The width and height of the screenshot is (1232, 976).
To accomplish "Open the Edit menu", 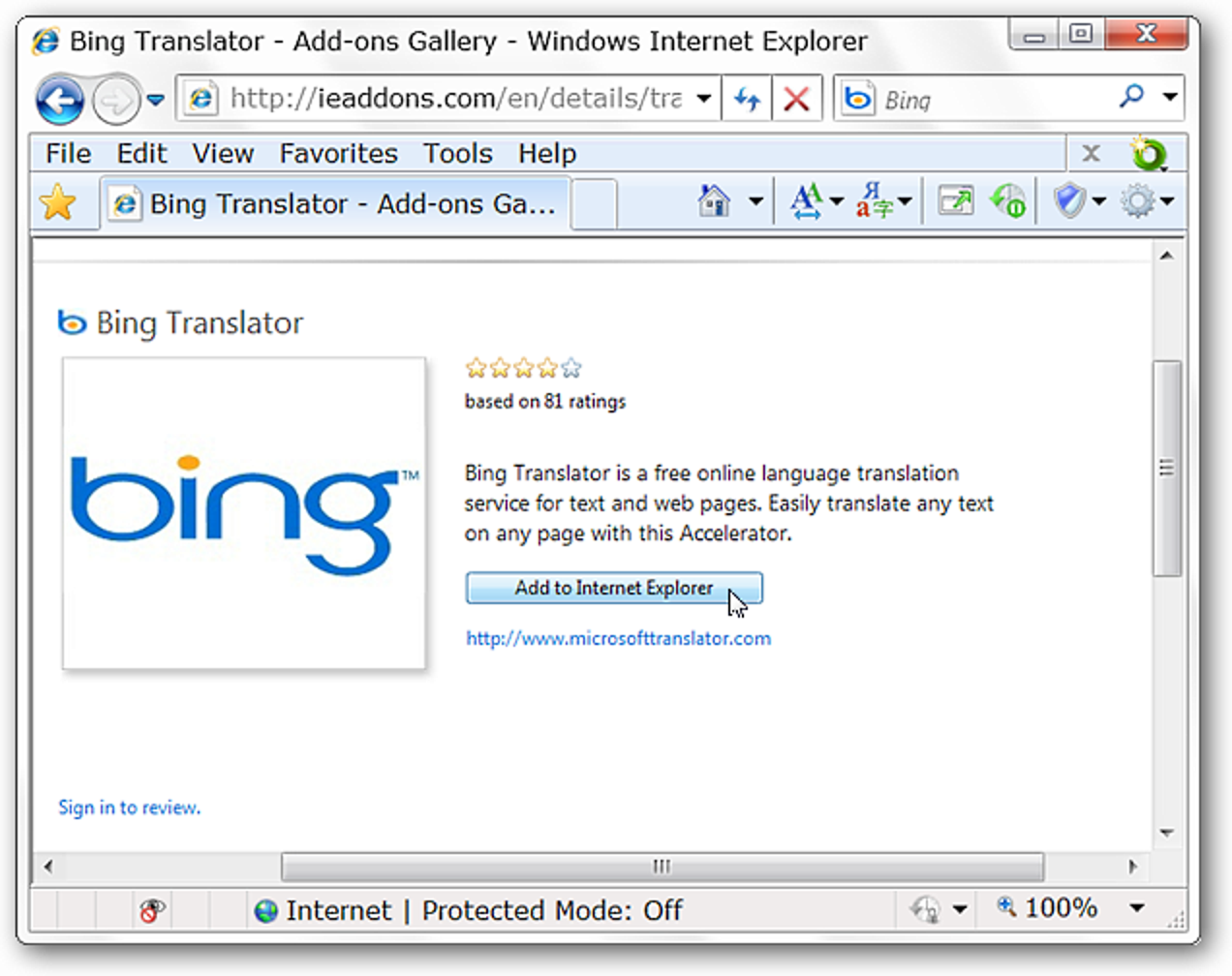I will 141,154.
